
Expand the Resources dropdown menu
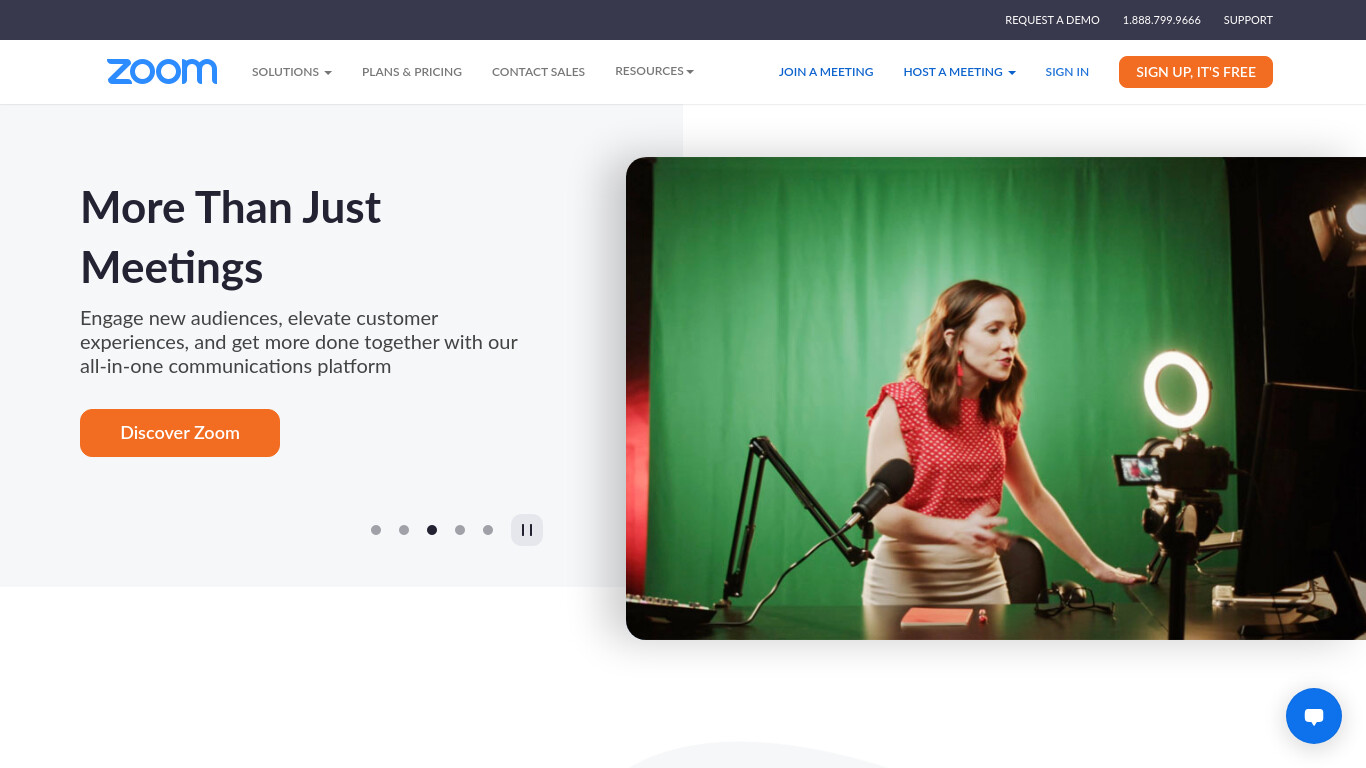pos(654,71)
